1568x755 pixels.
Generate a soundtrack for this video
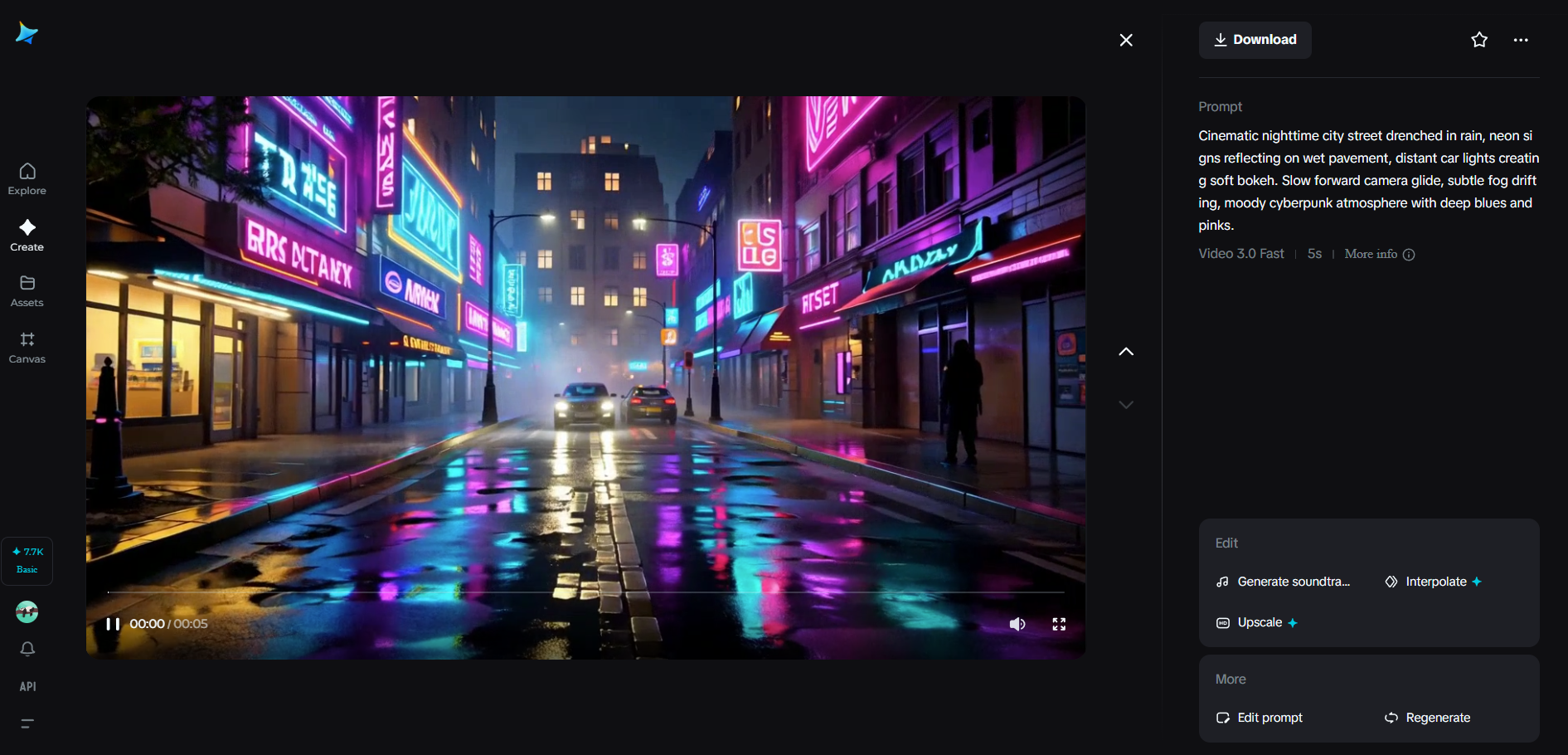click(x=1283, y=582)
